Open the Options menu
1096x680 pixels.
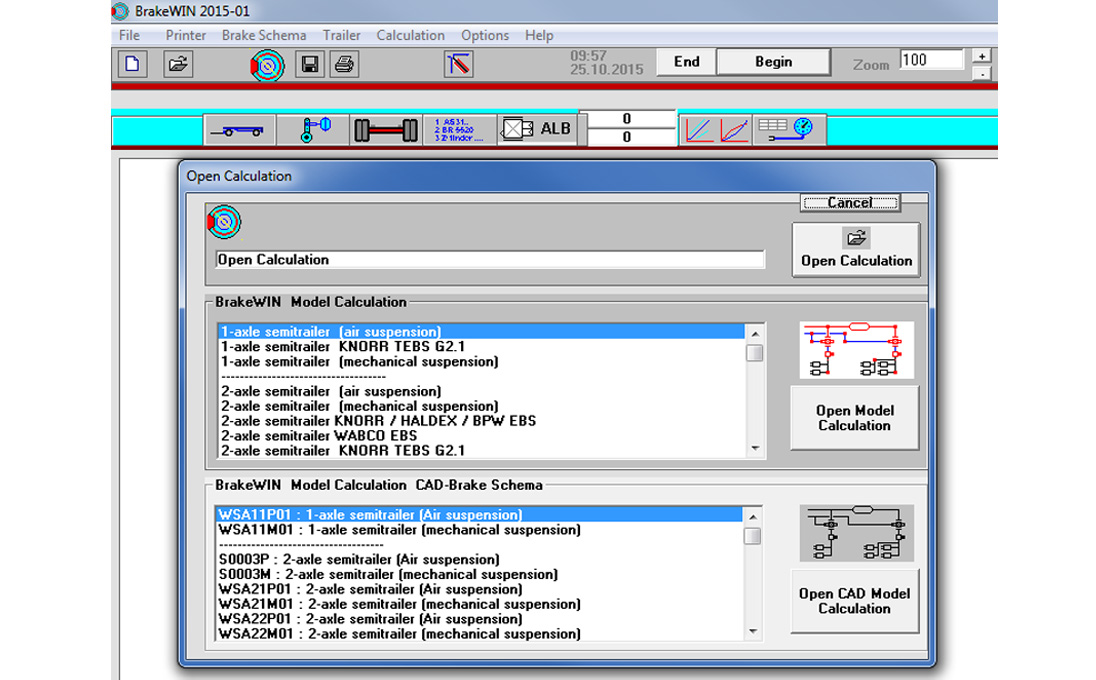tap(485, 36)
